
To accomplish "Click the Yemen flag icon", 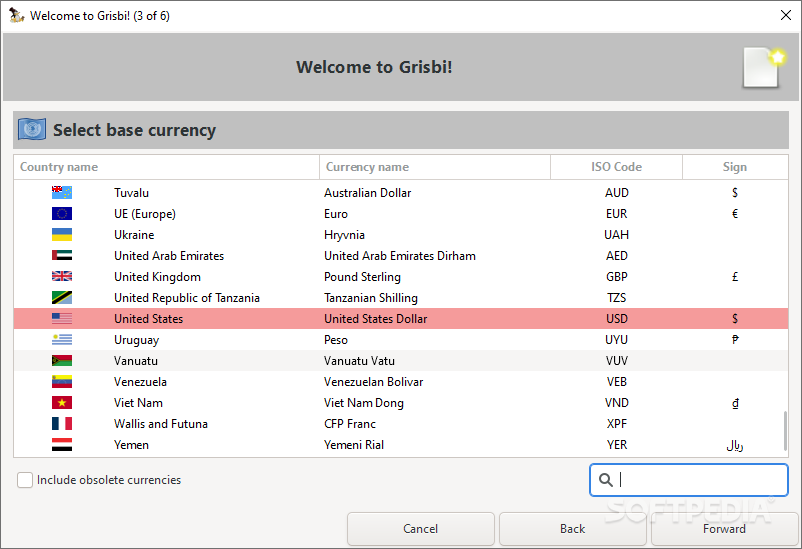I will pyautogui.click(x=62, y=444).
